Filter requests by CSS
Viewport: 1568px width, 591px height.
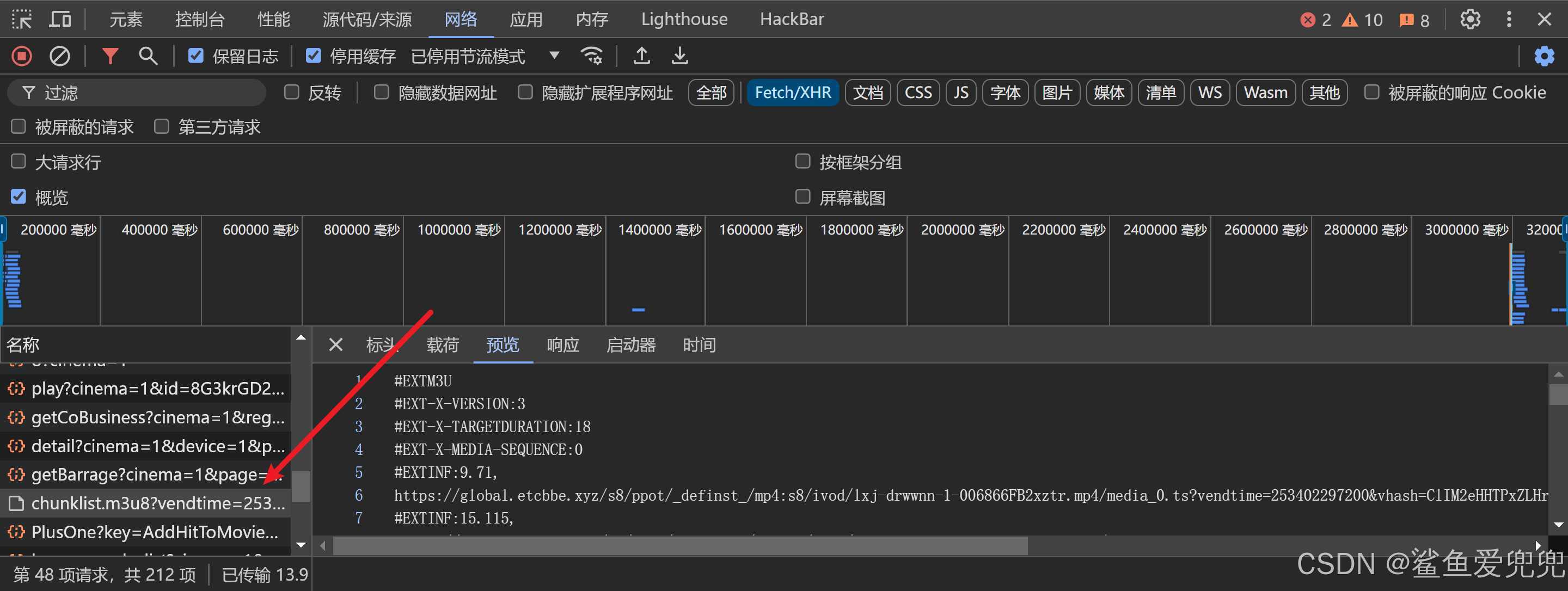(x=918, y=93)
